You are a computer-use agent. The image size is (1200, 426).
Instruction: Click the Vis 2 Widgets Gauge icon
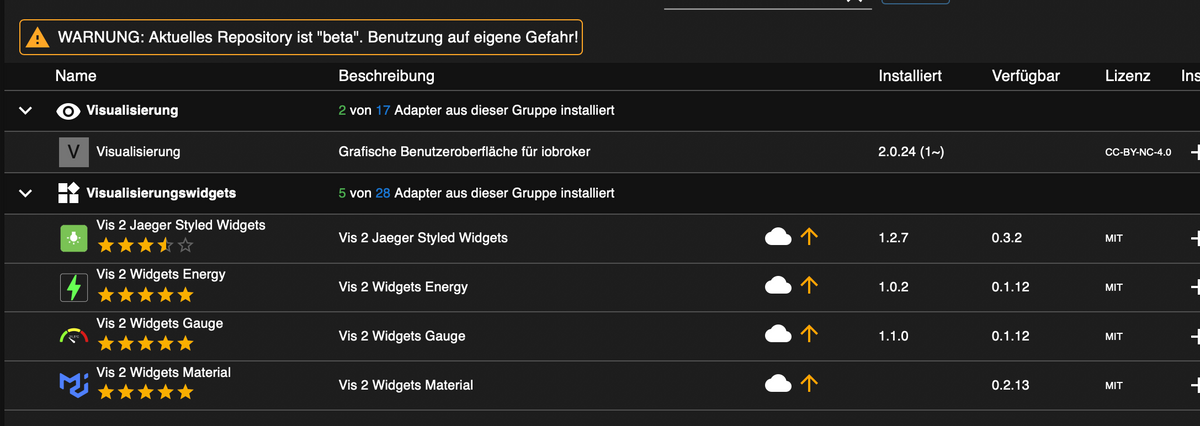[x=75, y=336]
